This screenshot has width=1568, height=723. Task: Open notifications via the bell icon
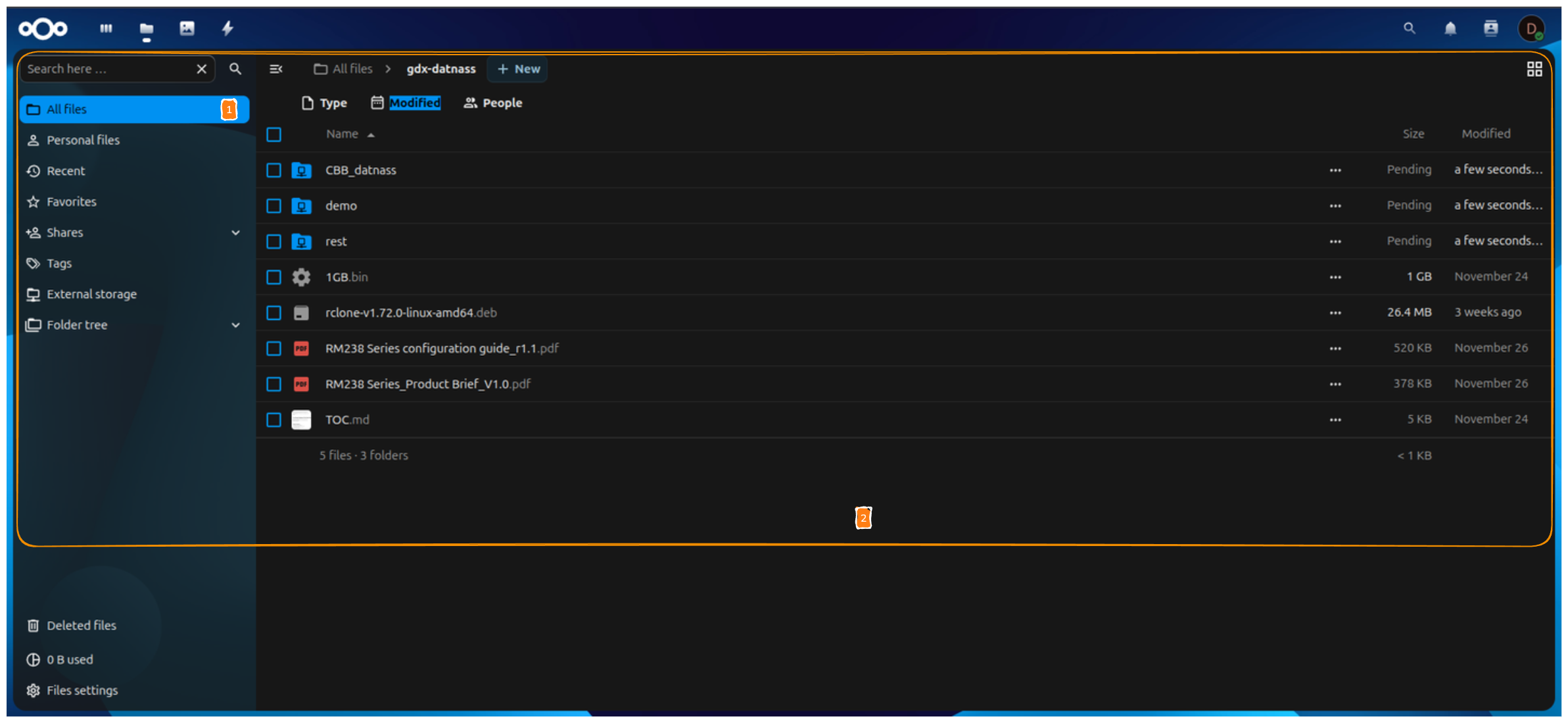coord(1450,28)
